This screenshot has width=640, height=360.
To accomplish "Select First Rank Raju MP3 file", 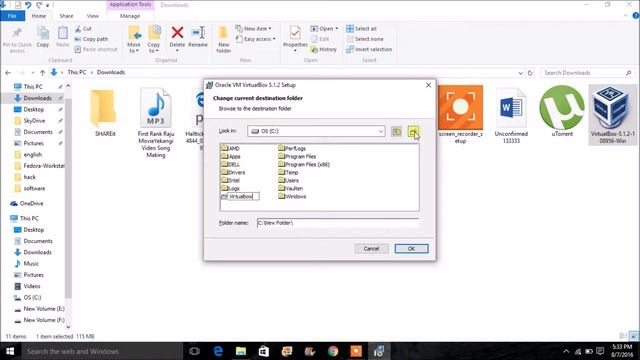I will coord(156,122).
